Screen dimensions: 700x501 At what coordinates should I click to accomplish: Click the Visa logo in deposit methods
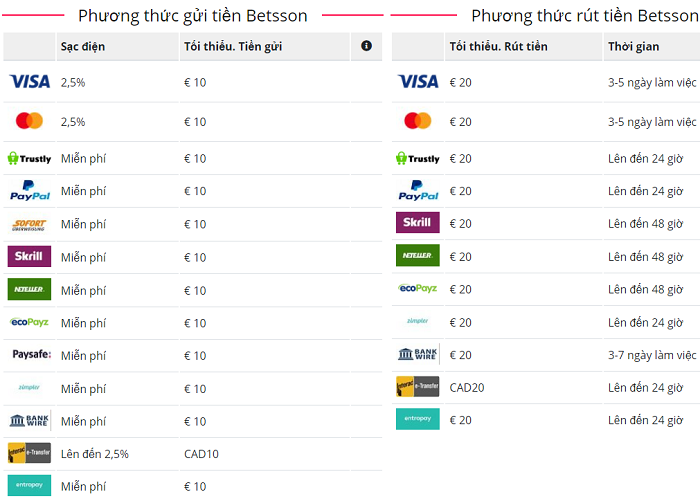[x=29, y=82]
